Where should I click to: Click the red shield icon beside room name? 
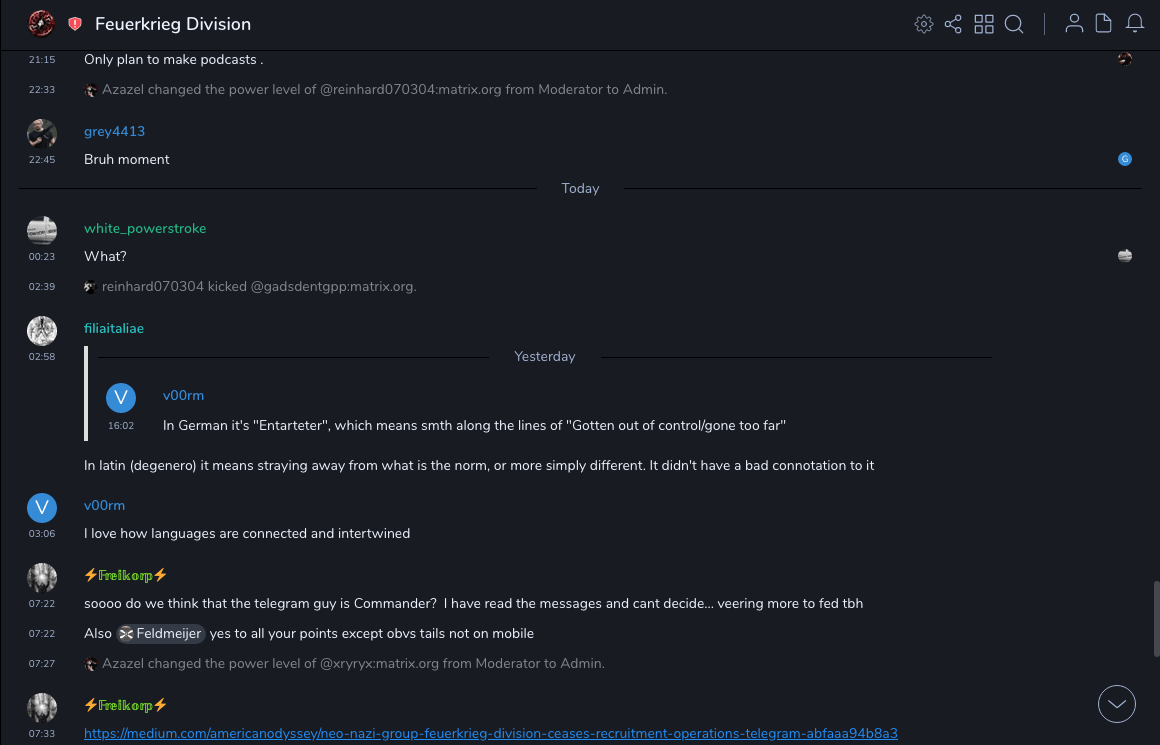75,24
